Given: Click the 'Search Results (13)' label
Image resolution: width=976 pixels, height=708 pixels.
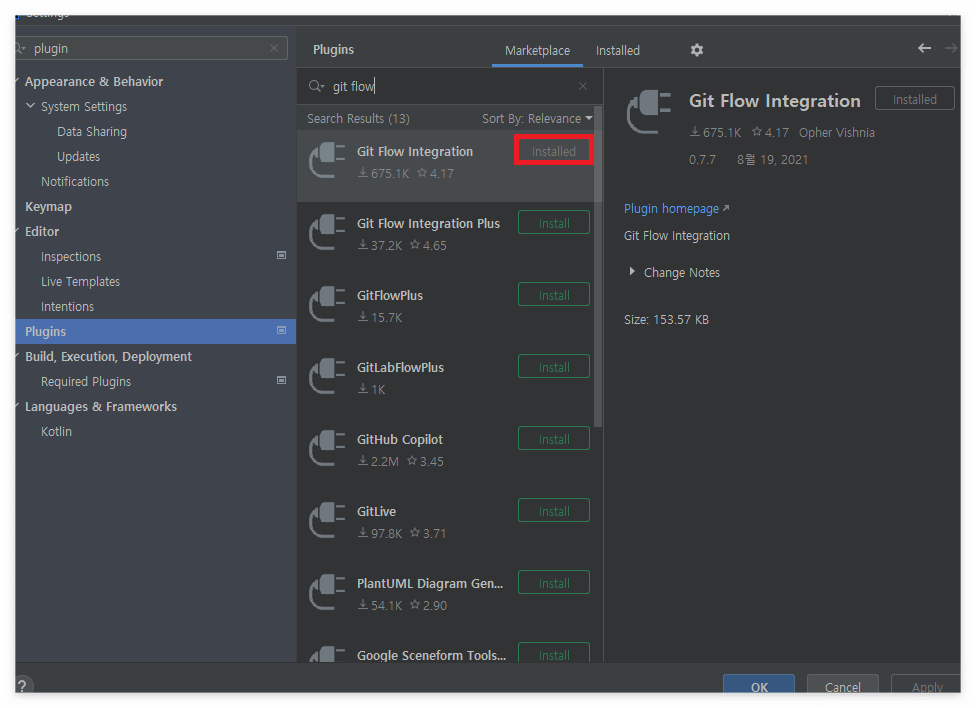Looking at the screenshot, I should click(358, 118).
